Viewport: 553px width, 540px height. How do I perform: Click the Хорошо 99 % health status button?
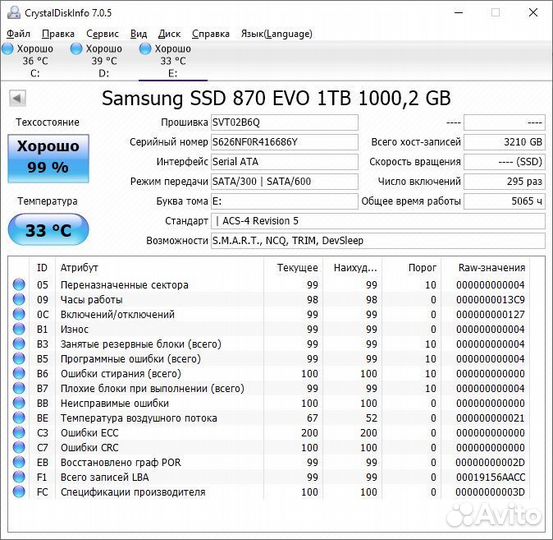[48, 158]
